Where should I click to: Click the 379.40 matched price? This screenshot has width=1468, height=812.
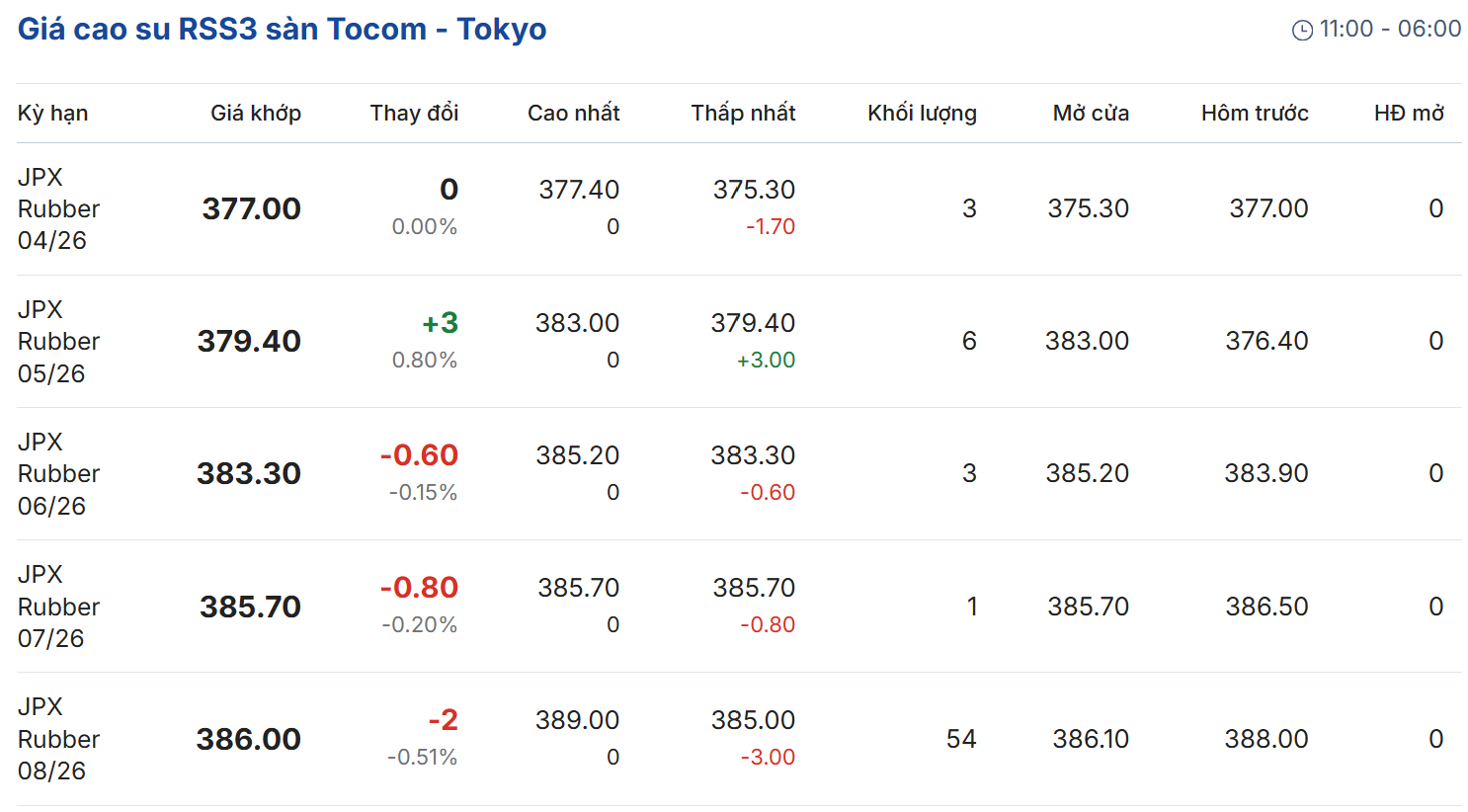(x=249, y=341)
